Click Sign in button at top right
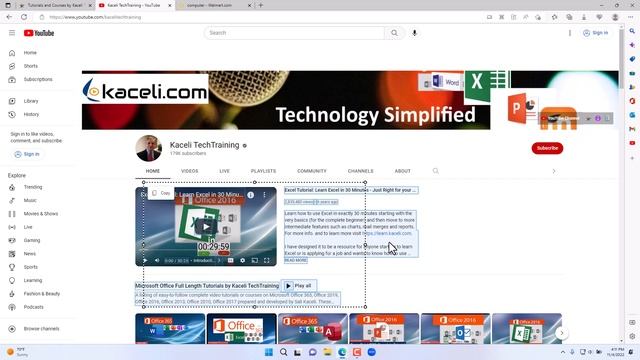This screenshot has width=640, height=360. [x=596, y=33]
